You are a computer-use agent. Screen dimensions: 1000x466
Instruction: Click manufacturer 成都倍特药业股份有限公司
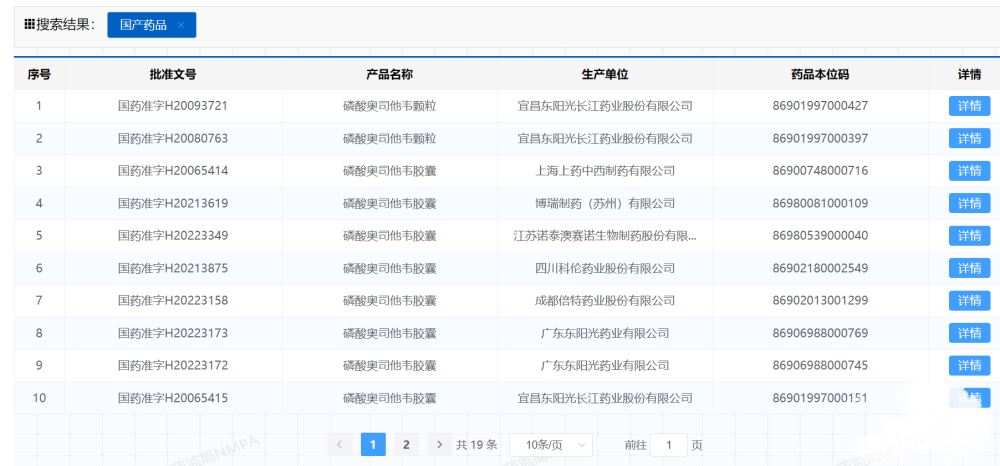click(605, 300)
